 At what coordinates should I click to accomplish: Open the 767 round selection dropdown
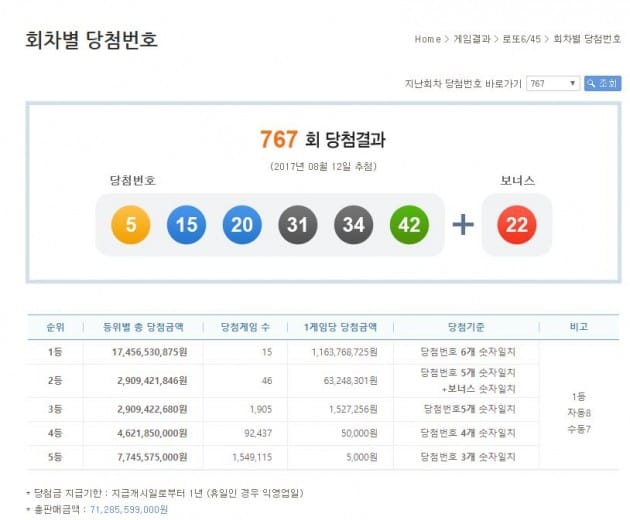pos(553,83)
